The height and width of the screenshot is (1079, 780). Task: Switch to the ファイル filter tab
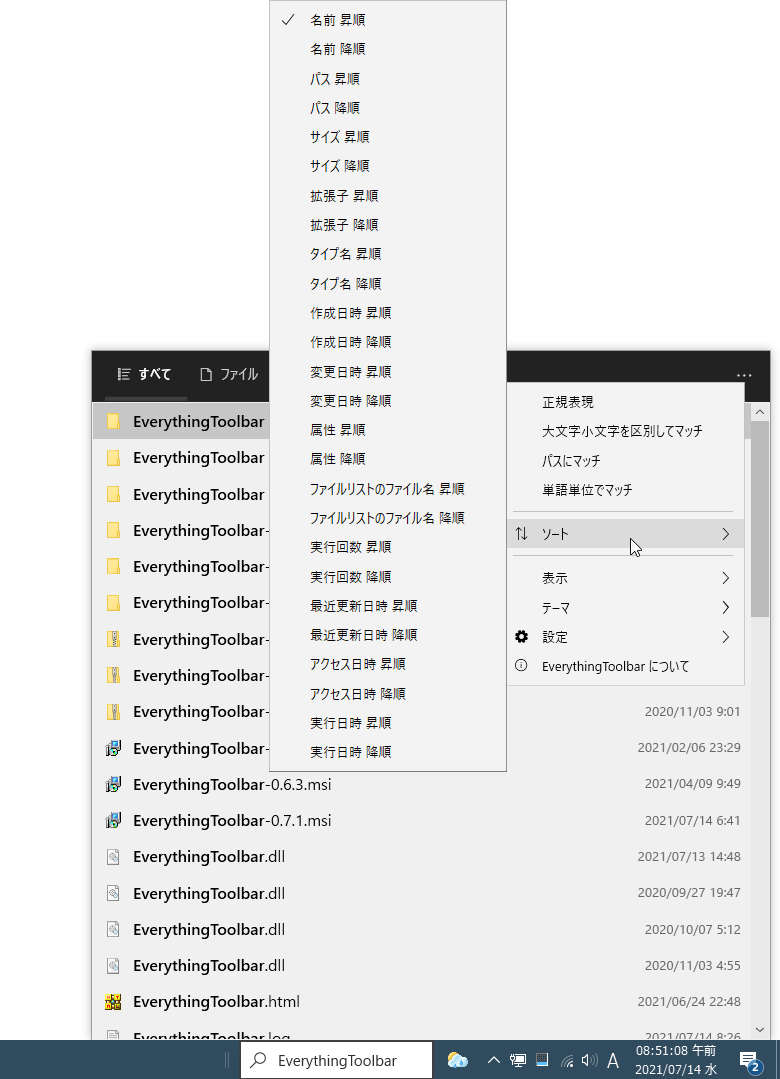229,374
